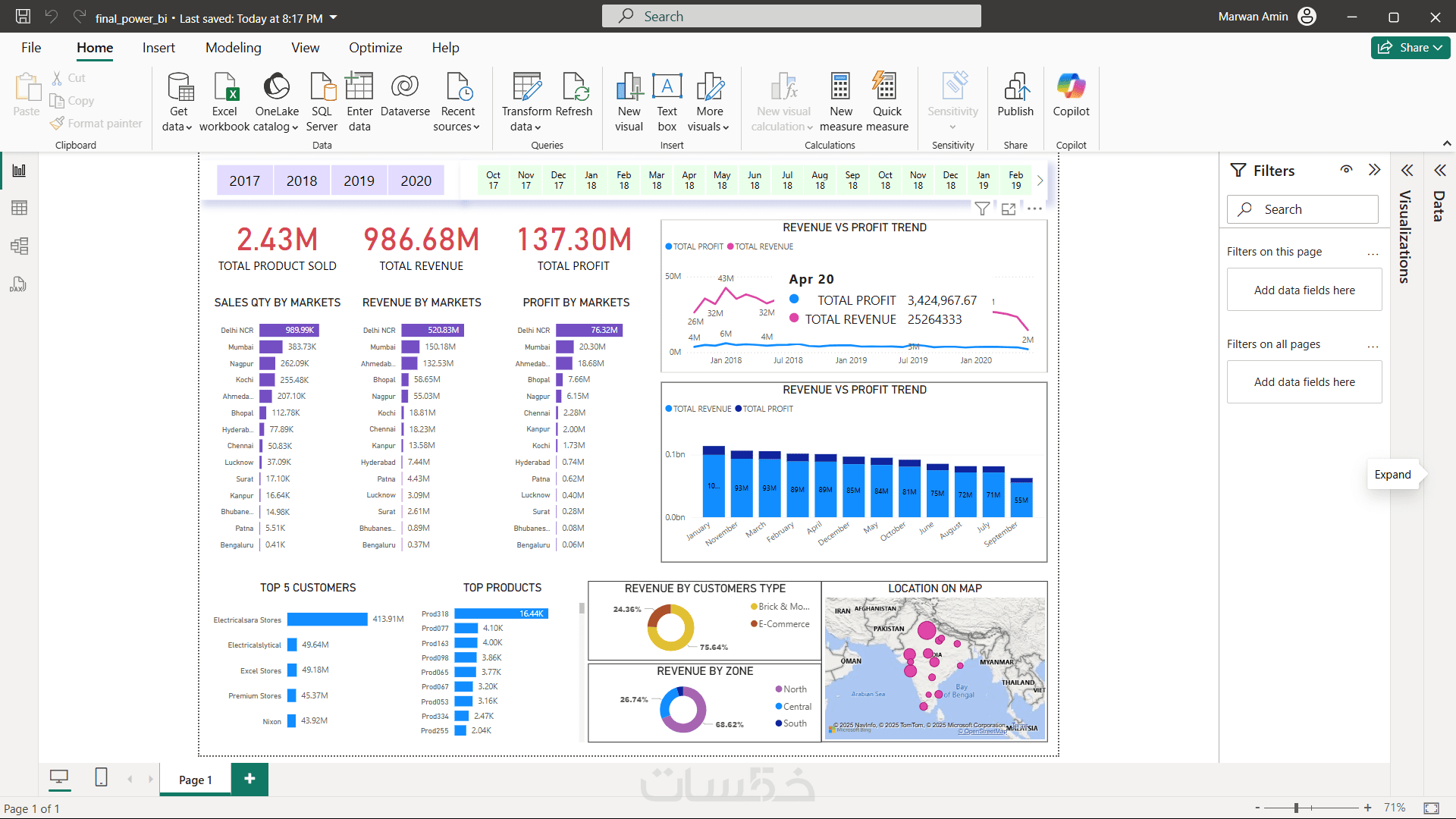Switch to Table view in left sidebar
The image size is (1456, 819).
(20, 208)
